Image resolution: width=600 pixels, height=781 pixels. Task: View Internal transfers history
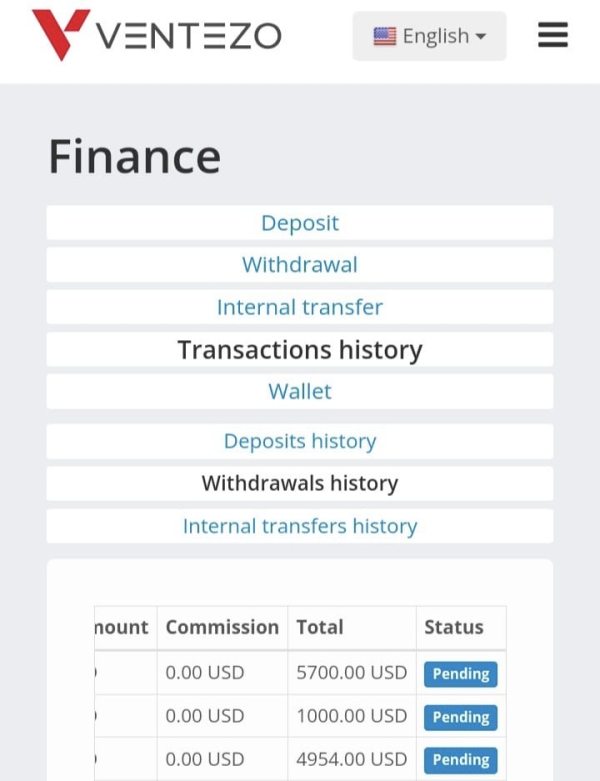[300, 526]
